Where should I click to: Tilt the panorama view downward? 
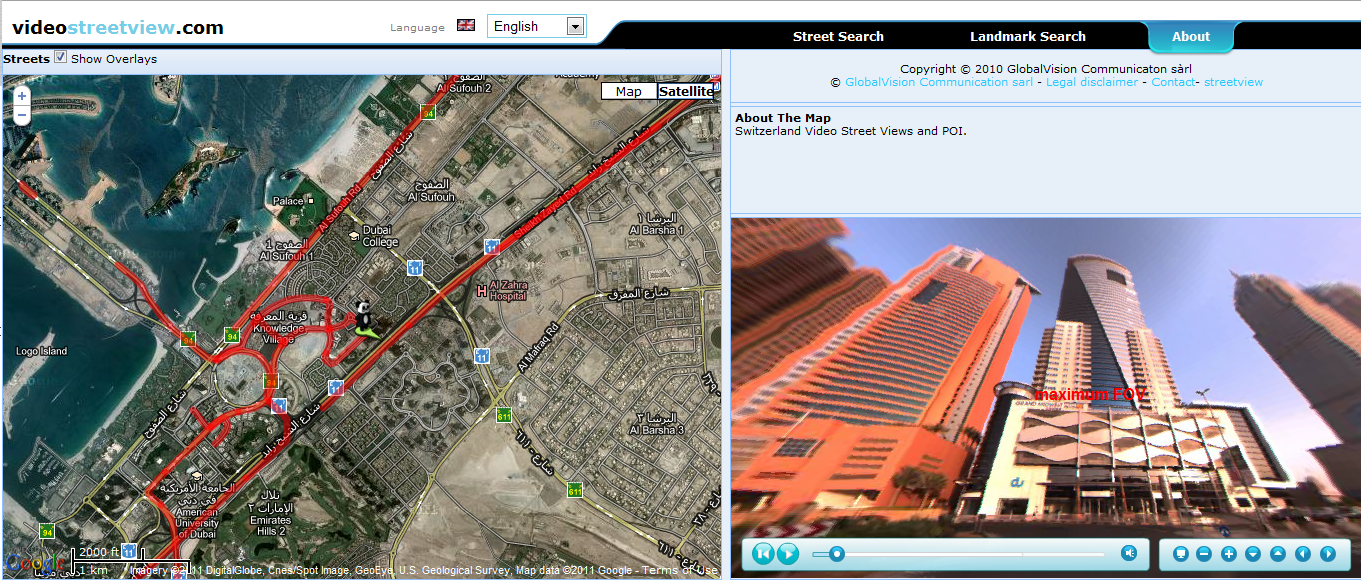1253,554
